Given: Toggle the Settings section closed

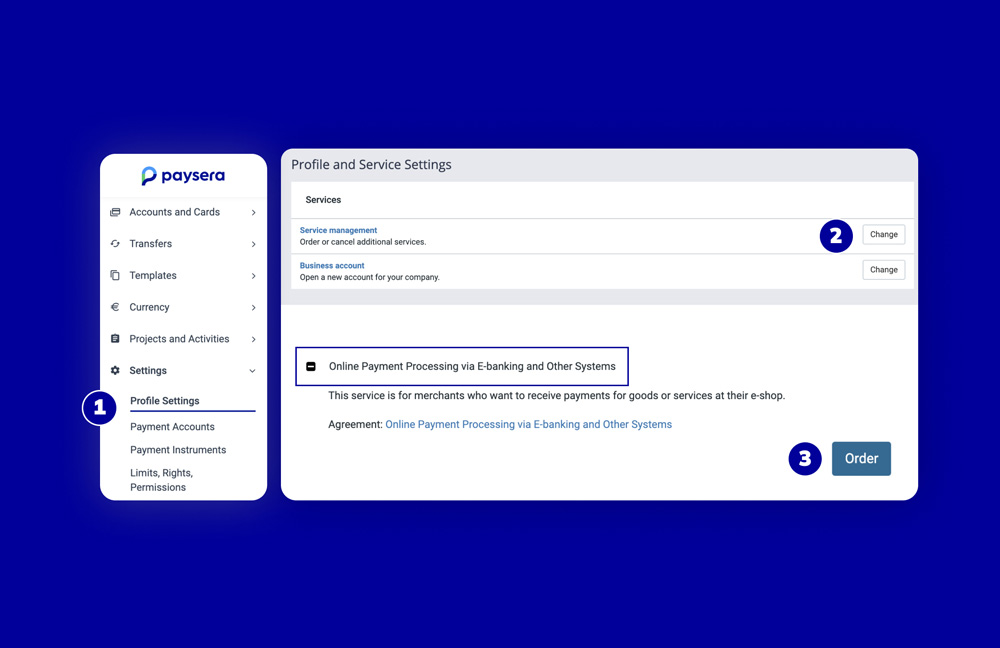Looking at the screenshot, I should click(252, 370).
